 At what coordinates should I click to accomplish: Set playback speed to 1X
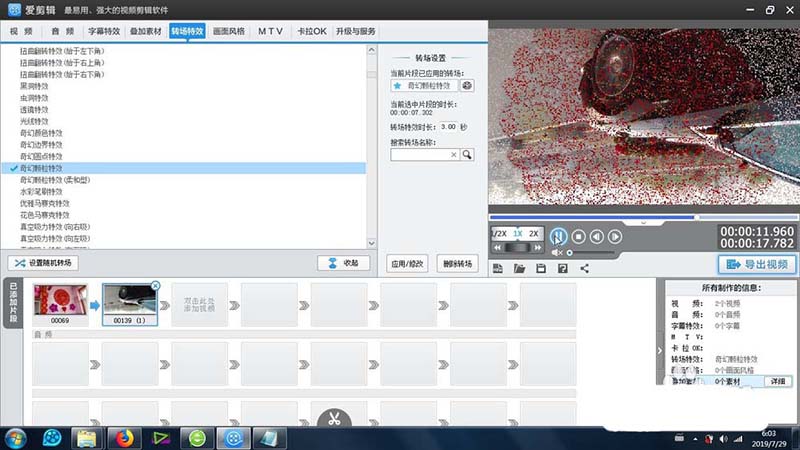[x=518, y=234]
